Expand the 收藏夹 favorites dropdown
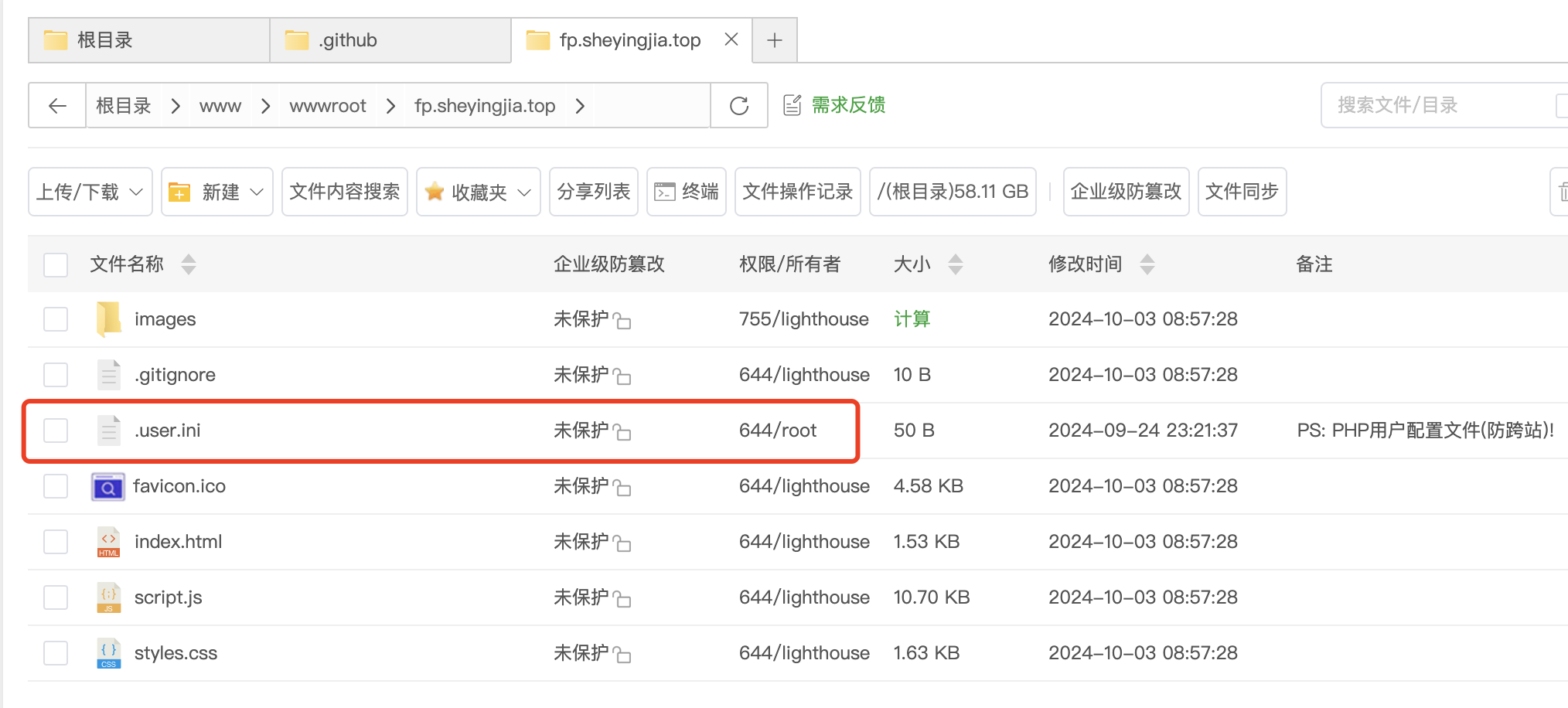The width and height of the screenshot is (1568, 708). point(479,192)
